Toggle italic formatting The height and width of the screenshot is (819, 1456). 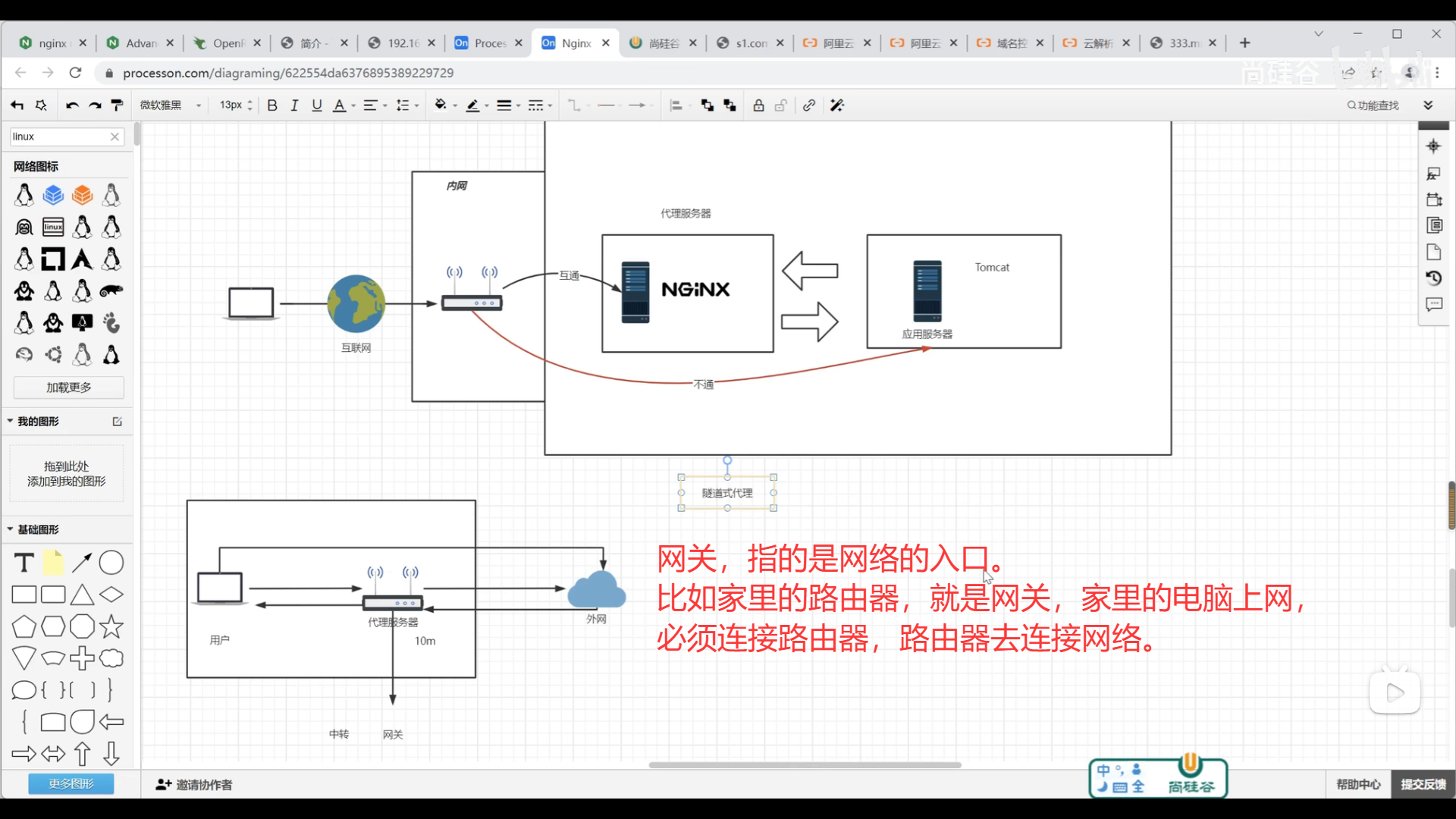294,105
